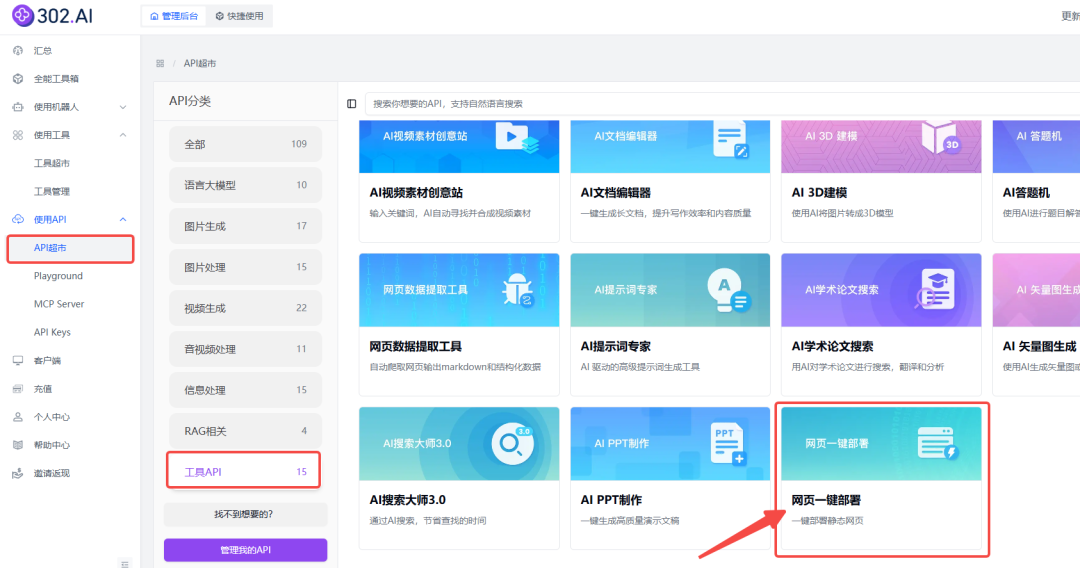Viewport: 1080px width, 568px height.
Task: Click the 302.AI logo
Action: (x=52, y=15)
